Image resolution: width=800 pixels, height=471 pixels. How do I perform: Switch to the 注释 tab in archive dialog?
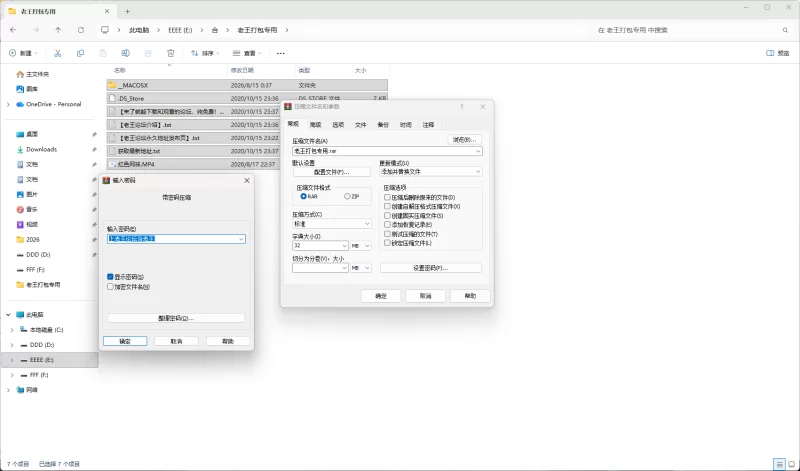(429, 125)
